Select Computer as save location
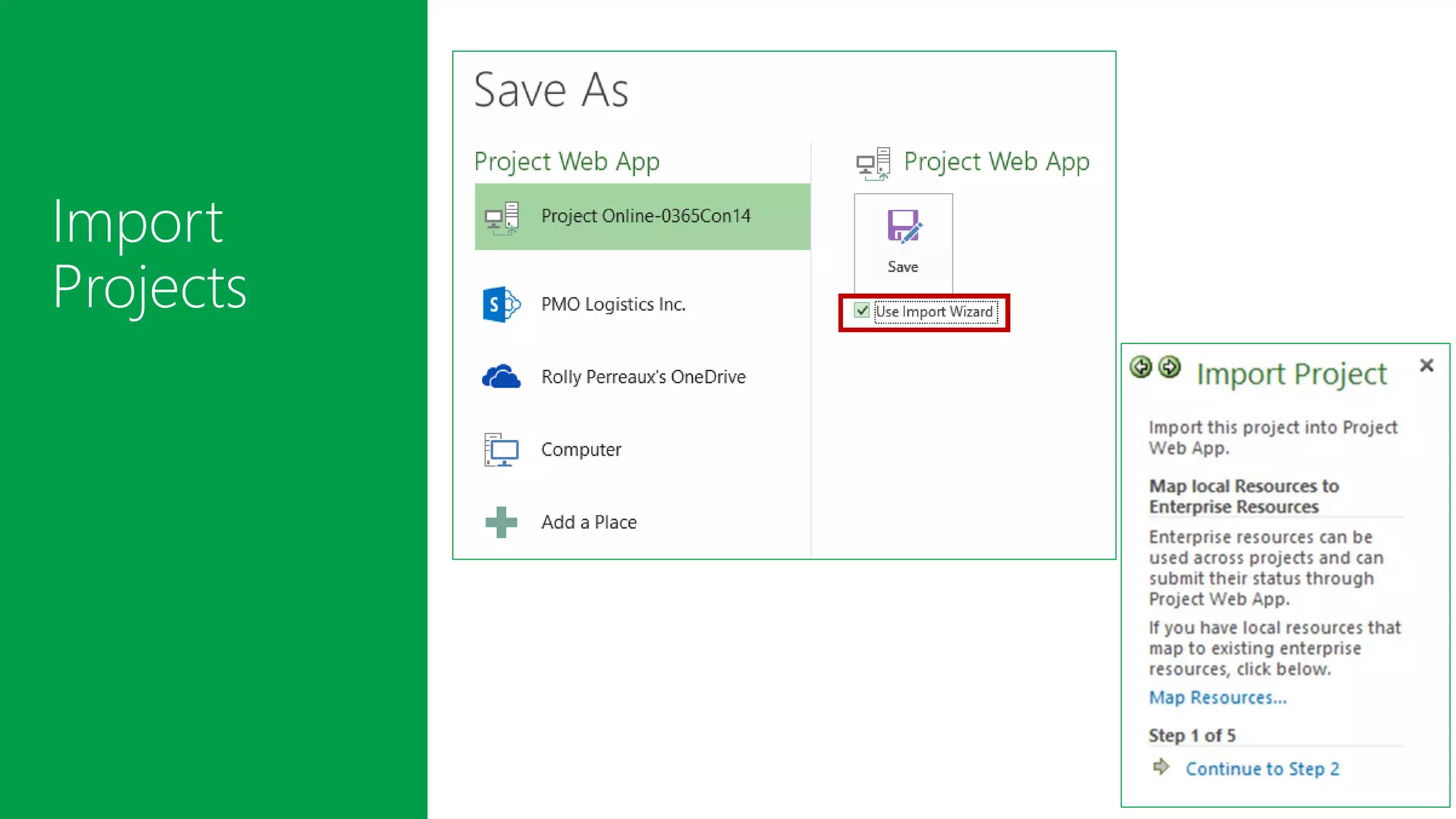The height and width of the screenshot is (819, 1456). click(x=581, y=450)
